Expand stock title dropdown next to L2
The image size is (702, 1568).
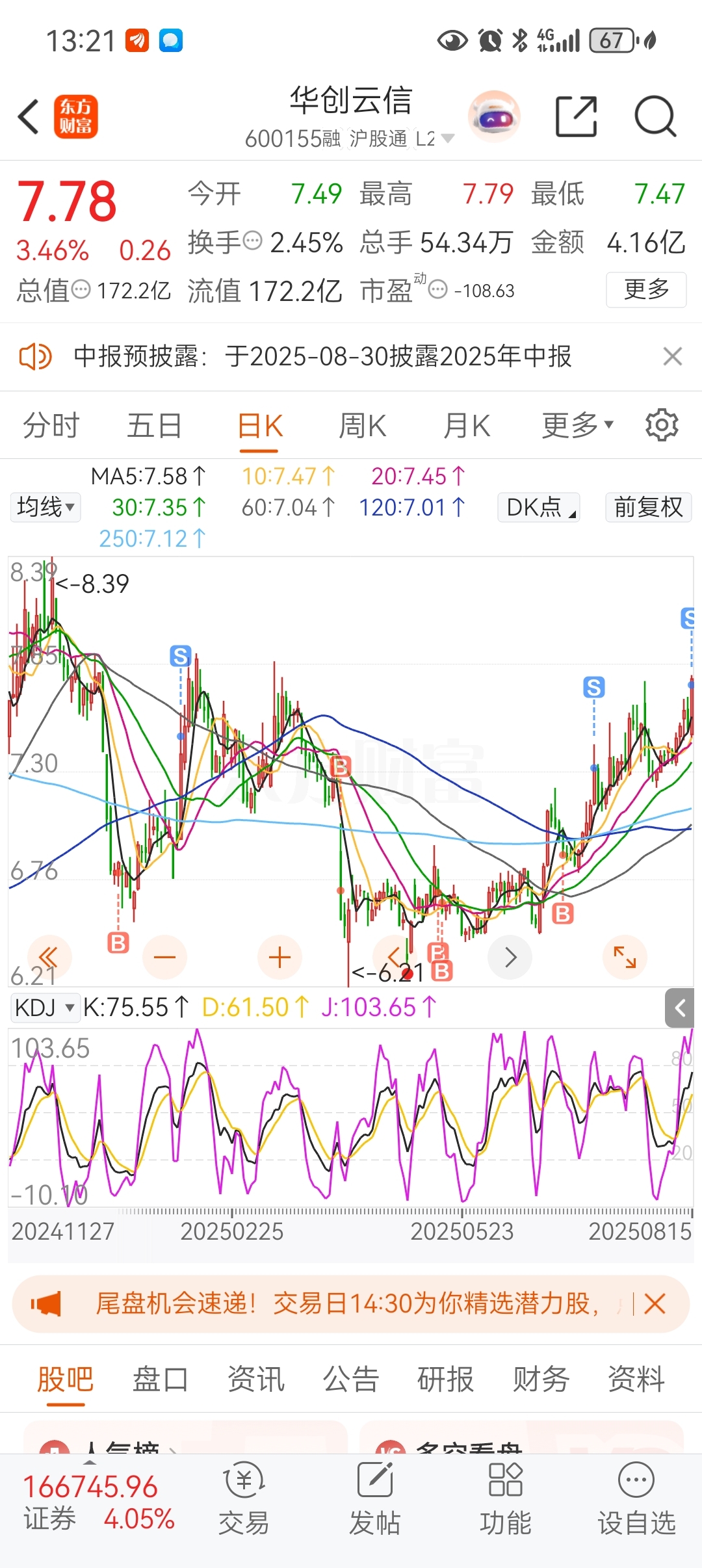[447, 138]
